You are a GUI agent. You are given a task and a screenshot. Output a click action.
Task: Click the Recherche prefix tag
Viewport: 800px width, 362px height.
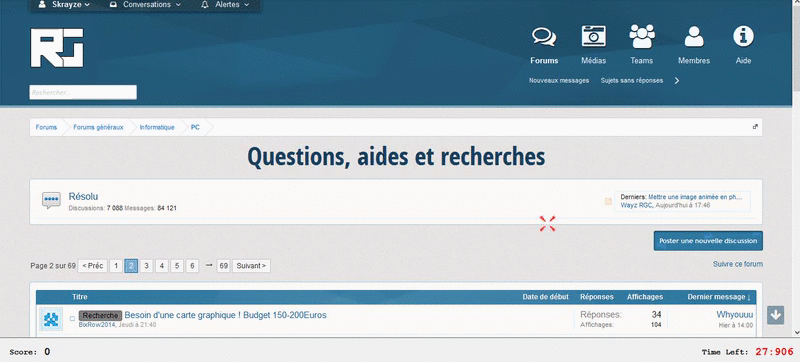(x=101, y=316)
